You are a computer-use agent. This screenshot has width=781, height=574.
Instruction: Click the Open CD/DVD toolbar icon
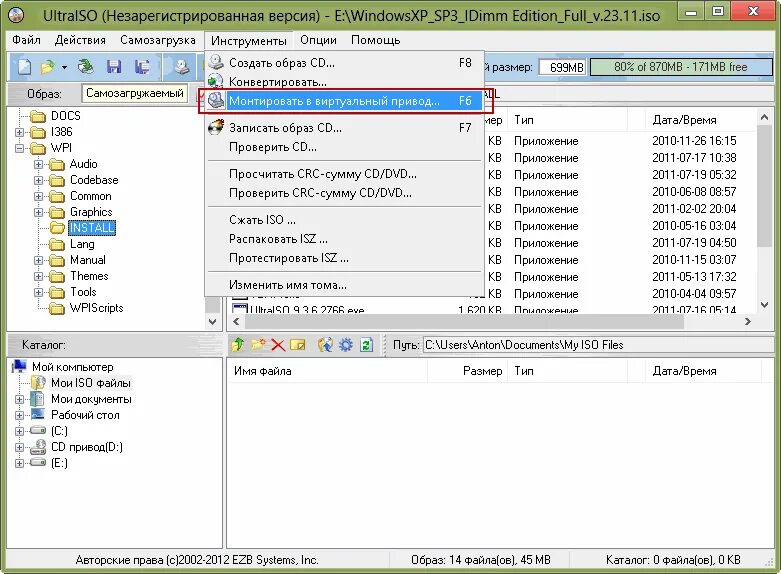(86, 67)
